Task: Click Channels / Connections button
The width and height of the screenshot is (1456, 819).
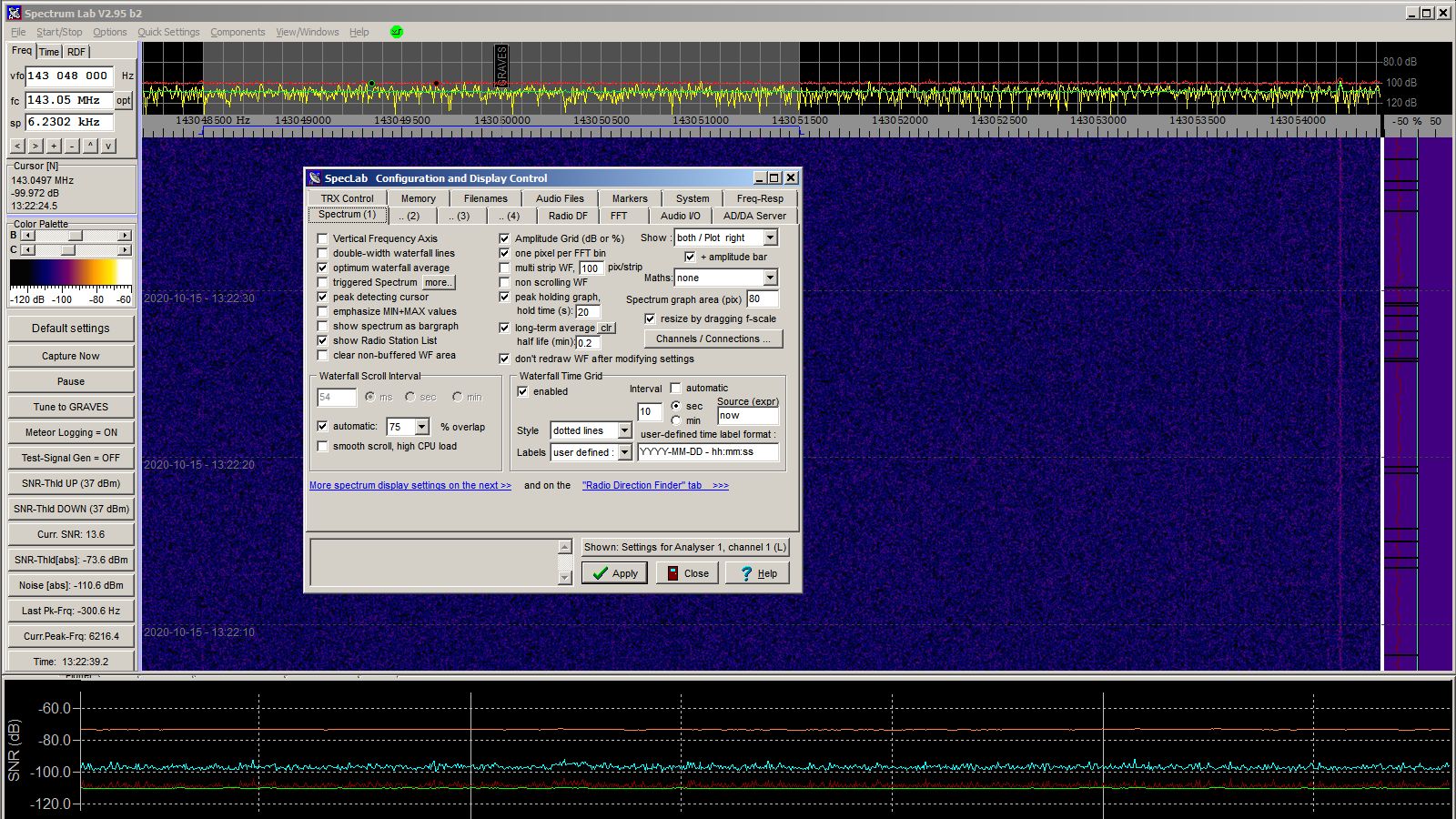Action: coord(713,339)
